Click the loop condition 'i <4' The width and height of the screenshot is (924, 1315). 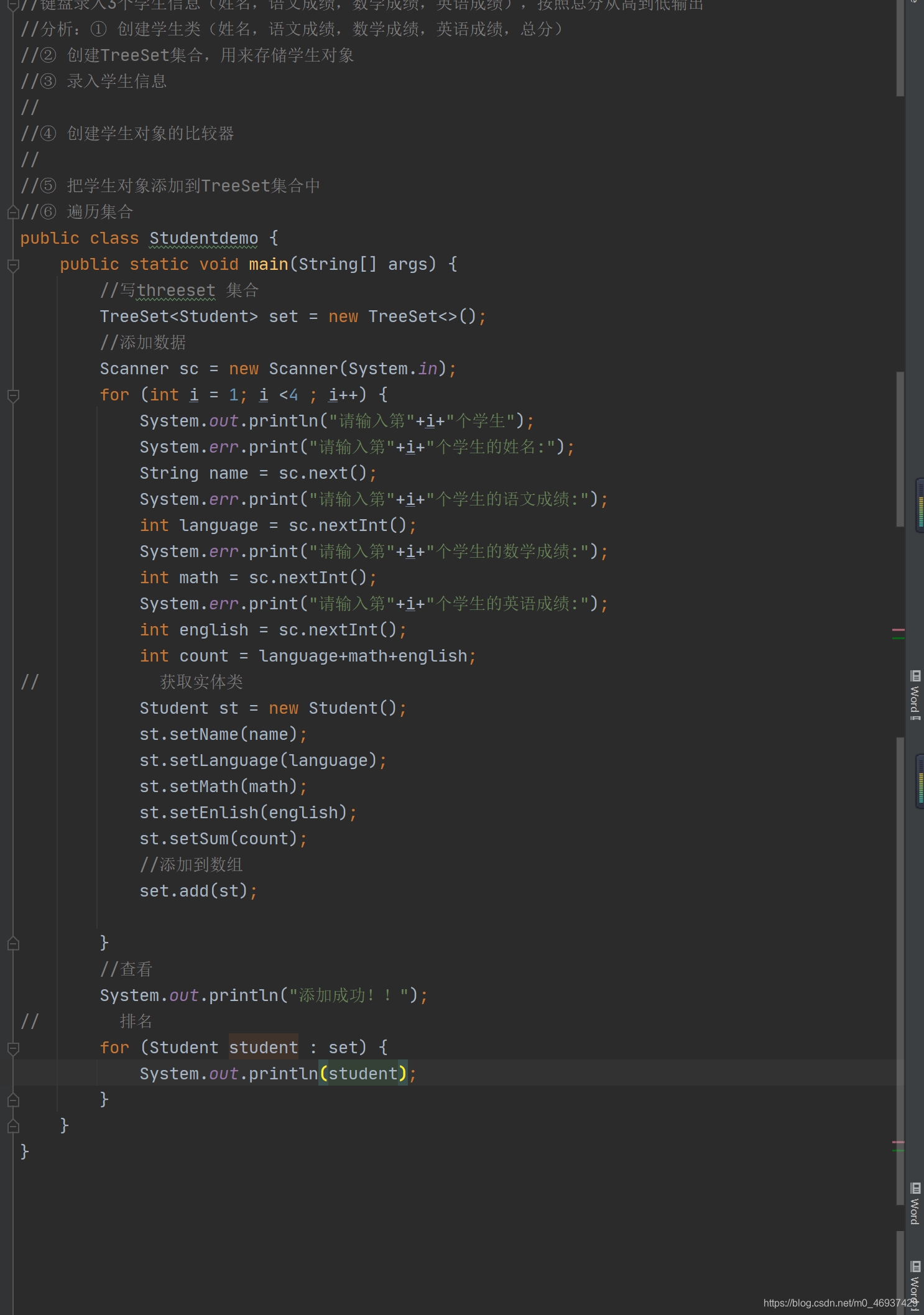tap(279, 395)
